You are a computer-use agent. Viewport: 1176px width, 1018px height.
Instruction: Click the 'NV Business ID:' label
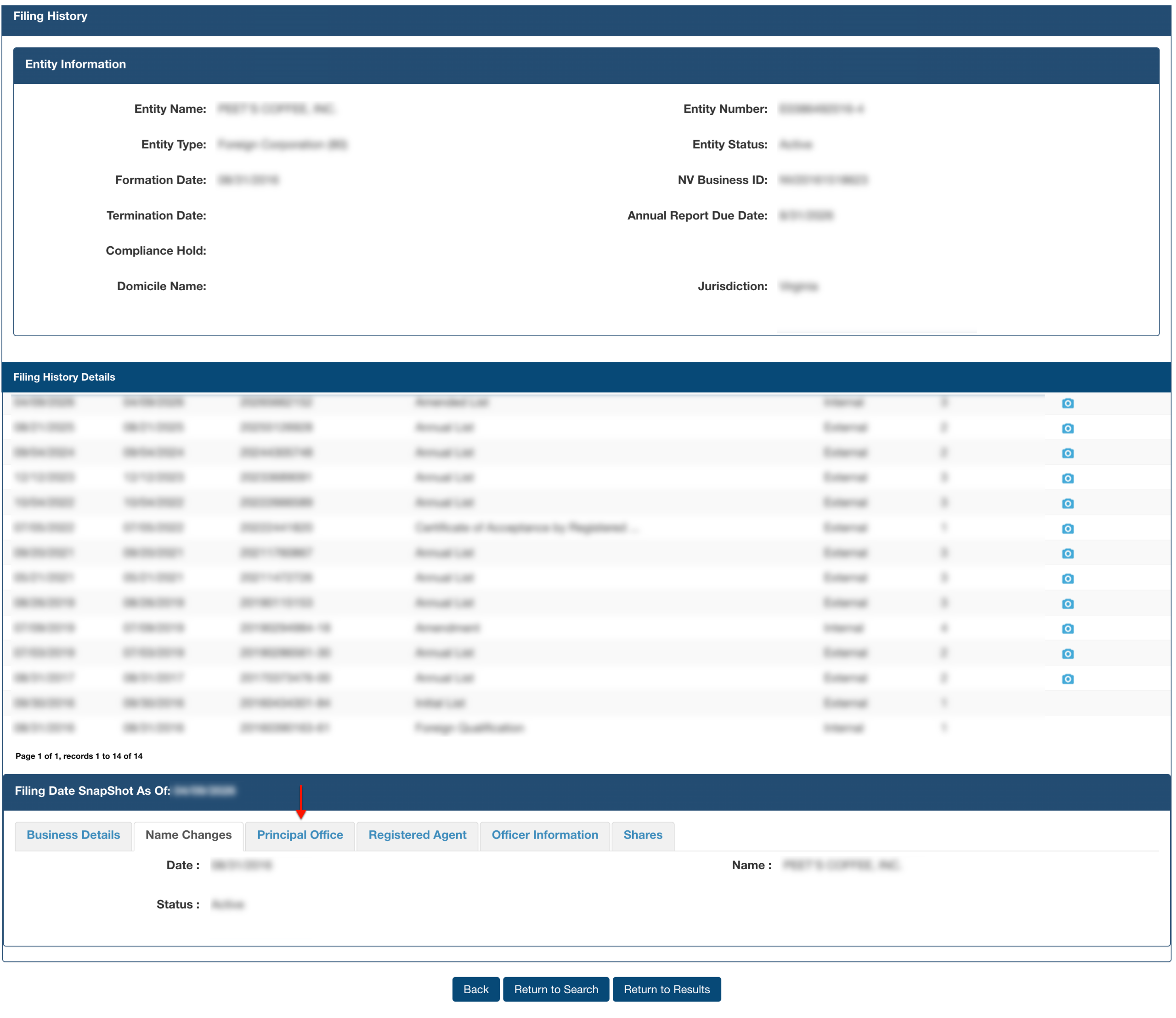coord(723,180)
